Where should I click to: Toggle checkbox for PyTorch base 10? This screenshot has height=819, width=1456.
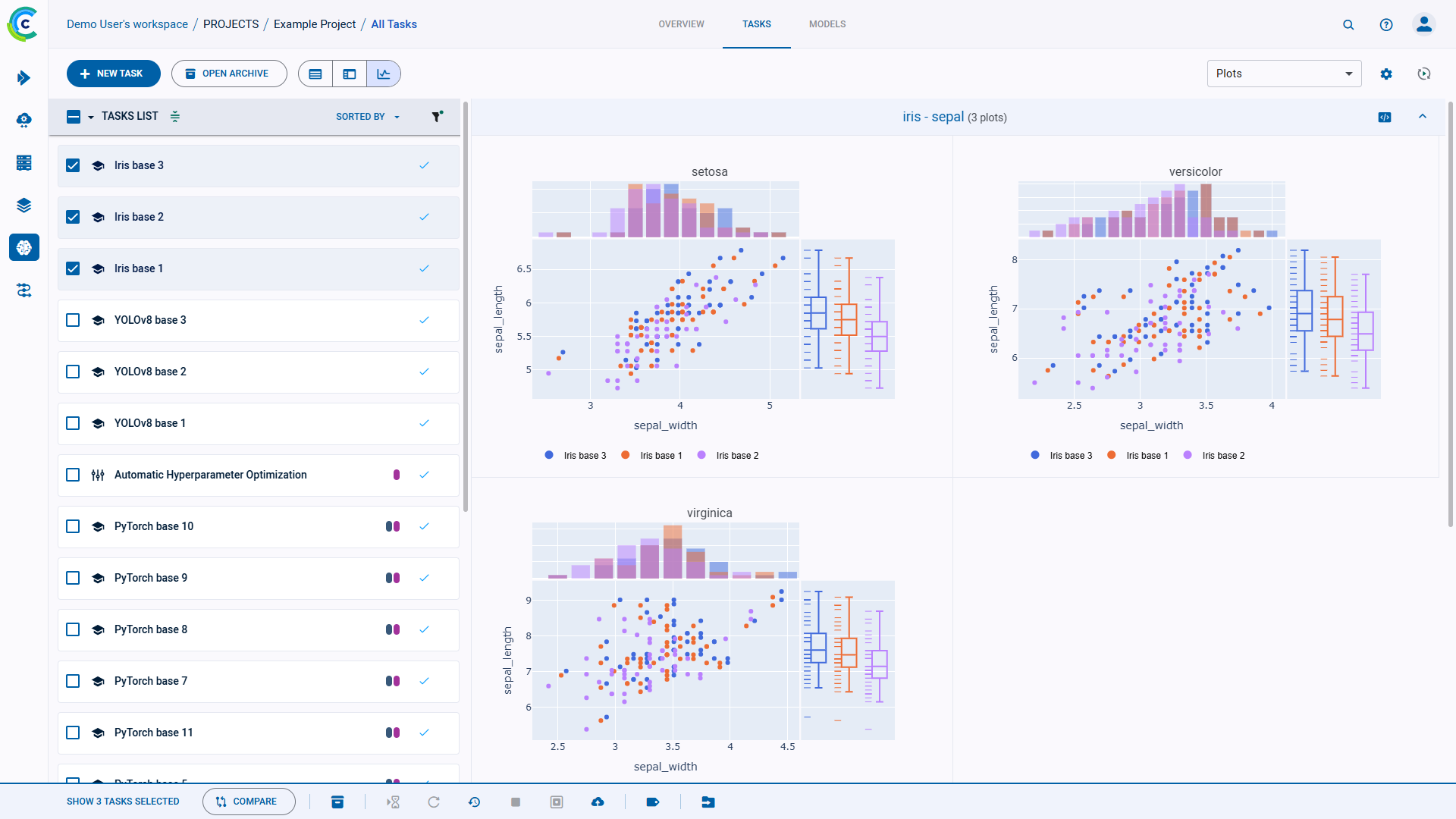click(x=74, y=526)
